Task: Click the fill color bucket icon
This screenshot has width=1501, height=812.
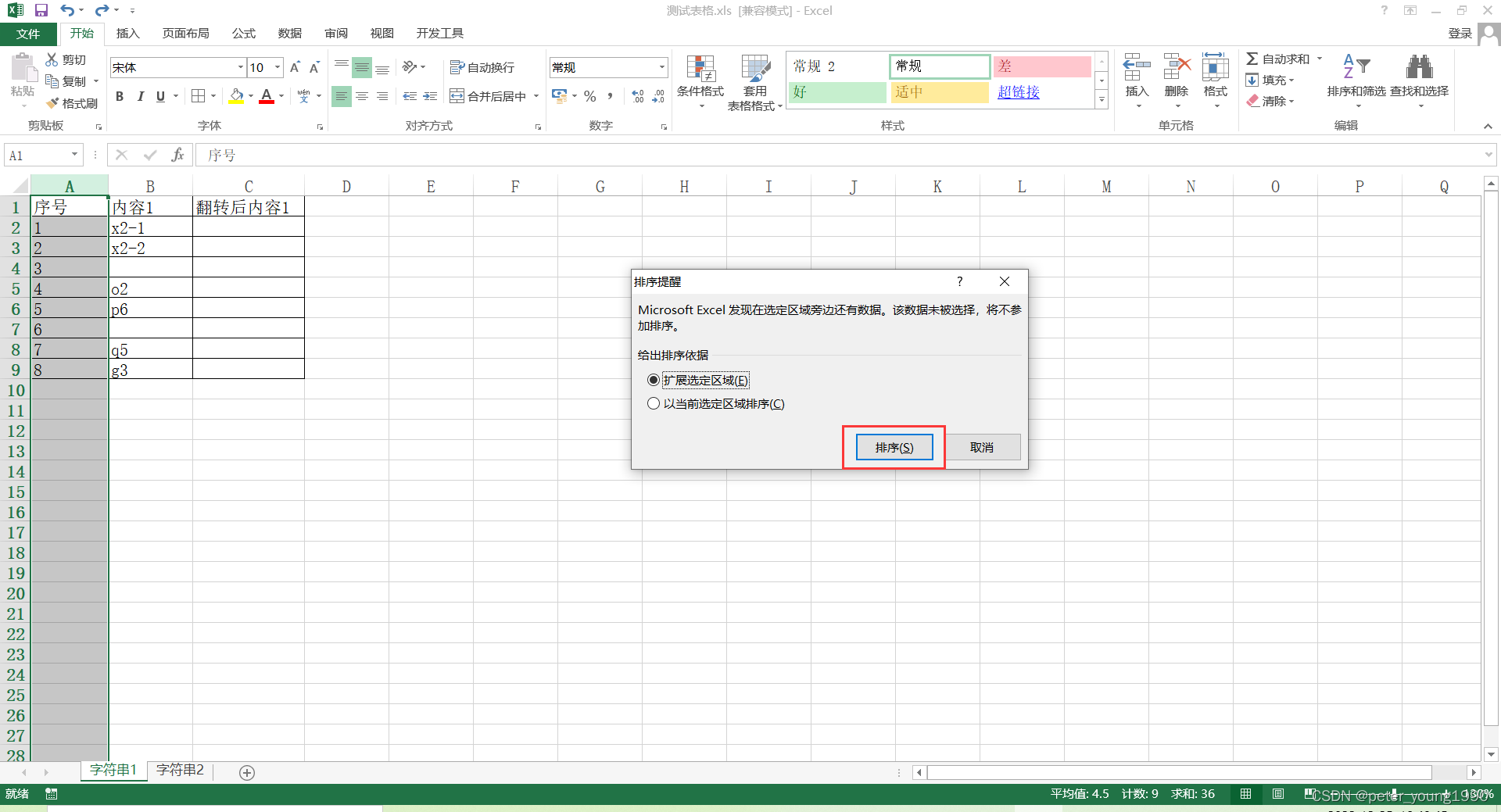Action: coord(236,96)
